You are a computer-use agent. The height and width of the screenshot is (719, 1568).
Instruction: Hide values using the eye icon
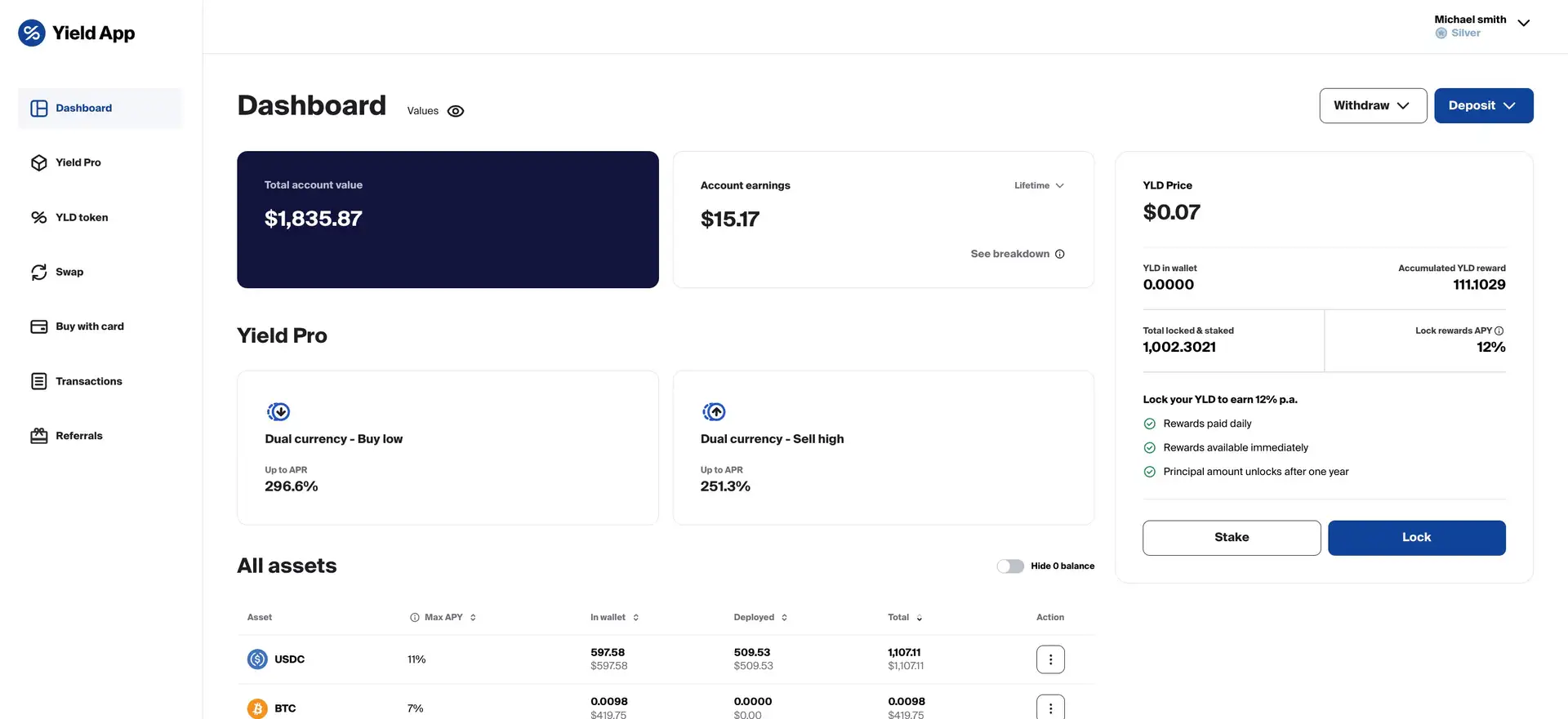[x=456, y=111]
